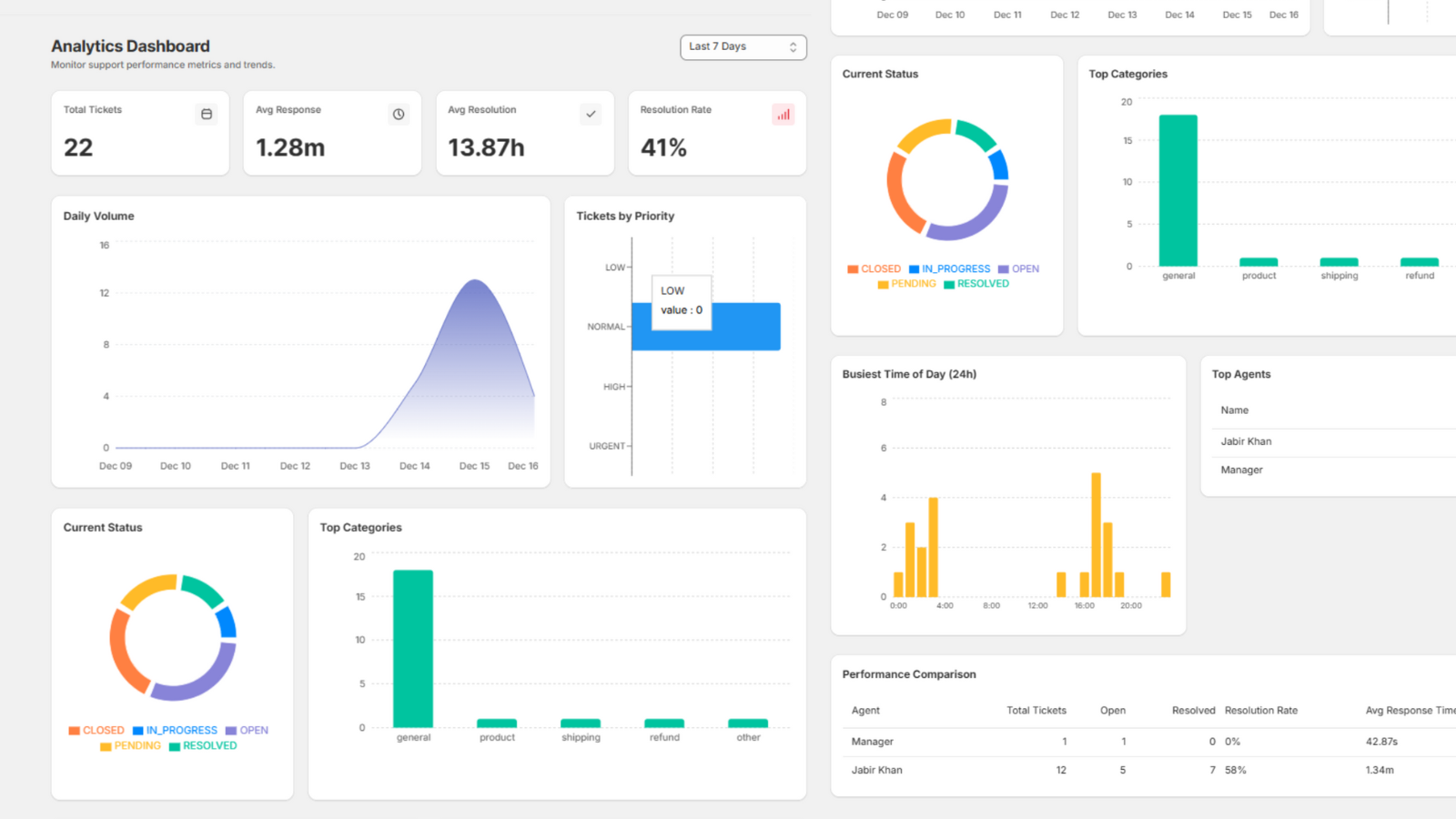
Task: Click the purple OPEN color swatch in the legend
Action: [x=233, y=730]
